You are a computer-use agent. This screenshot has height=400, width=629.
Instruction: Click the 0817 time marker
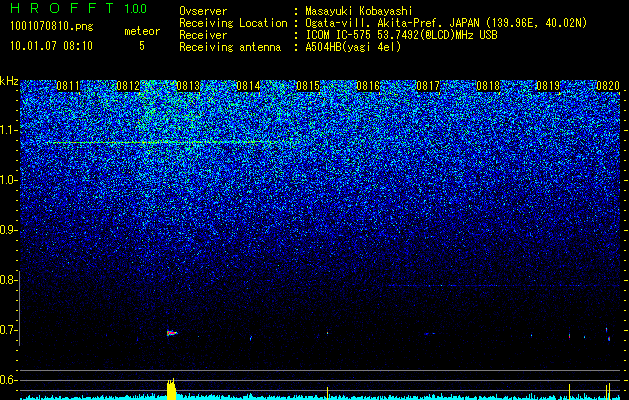428,86
